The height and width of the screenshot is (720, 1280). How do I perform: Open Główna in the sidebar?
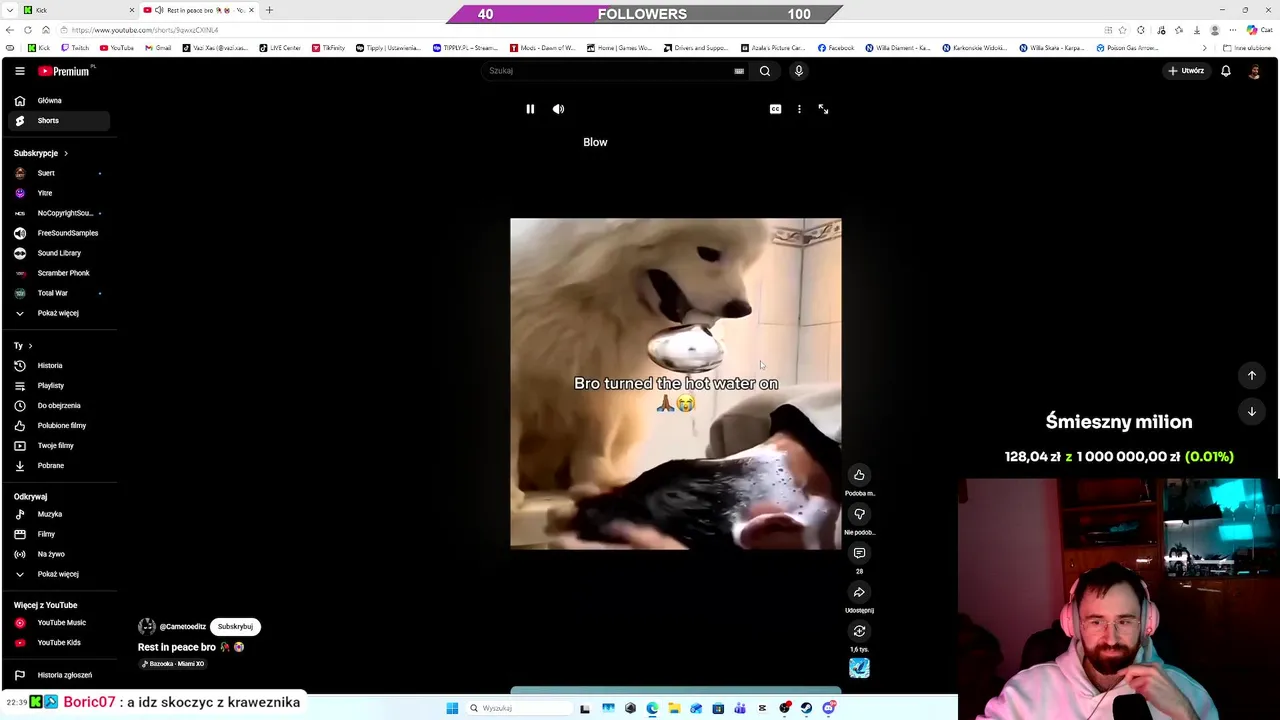pyautogui.click(x=59, y=101)
